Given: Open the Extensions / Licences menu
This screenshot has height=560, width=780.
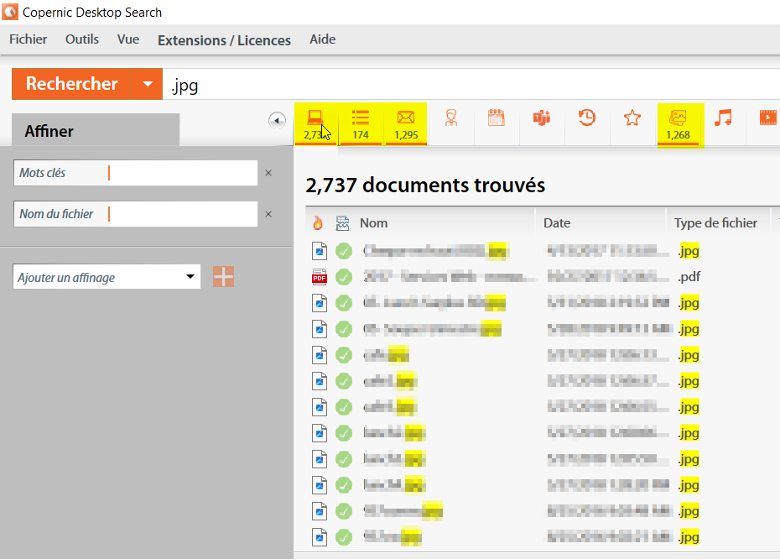Looking at the screenshot, I should (224, 40).
